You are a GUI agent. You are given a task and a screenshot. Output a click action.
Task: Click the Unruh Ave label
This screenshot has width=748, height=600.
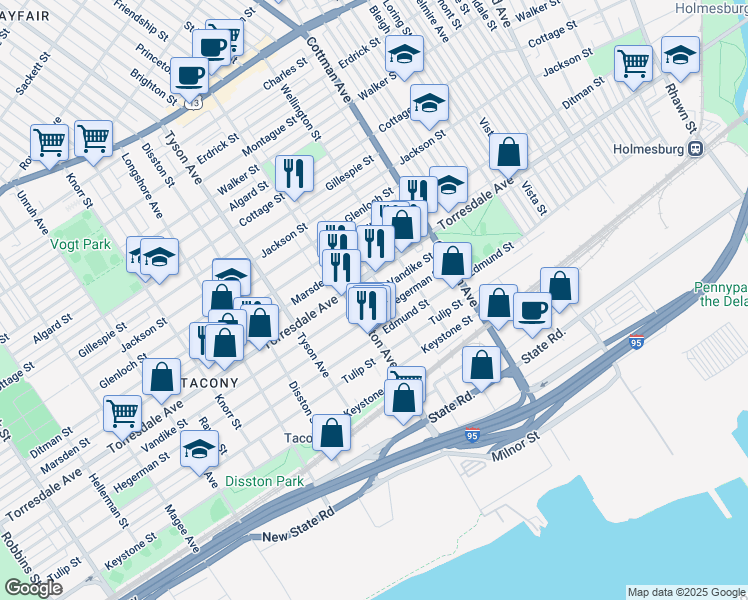coord(32,213)
